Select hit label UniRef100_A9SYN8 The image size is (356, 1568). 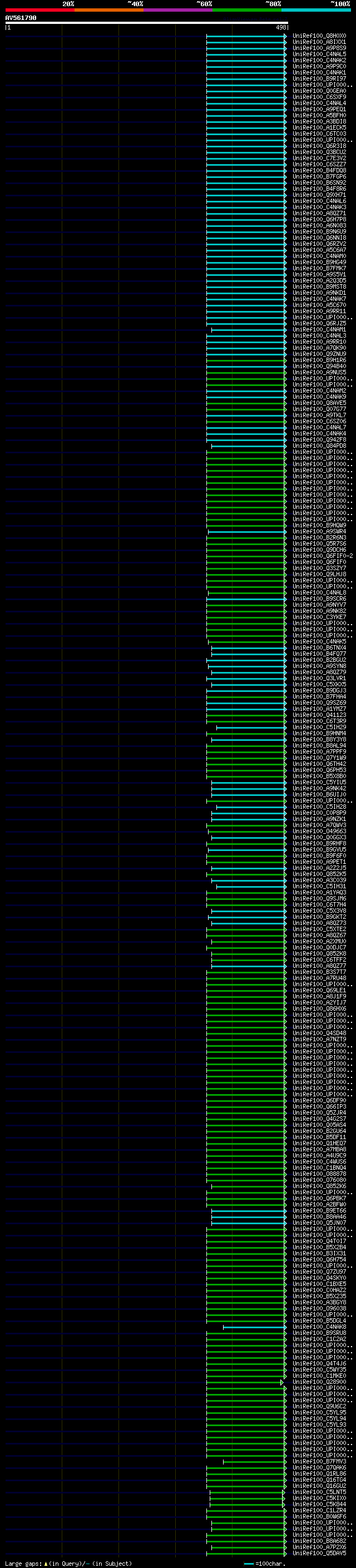(x=319, y=666)
